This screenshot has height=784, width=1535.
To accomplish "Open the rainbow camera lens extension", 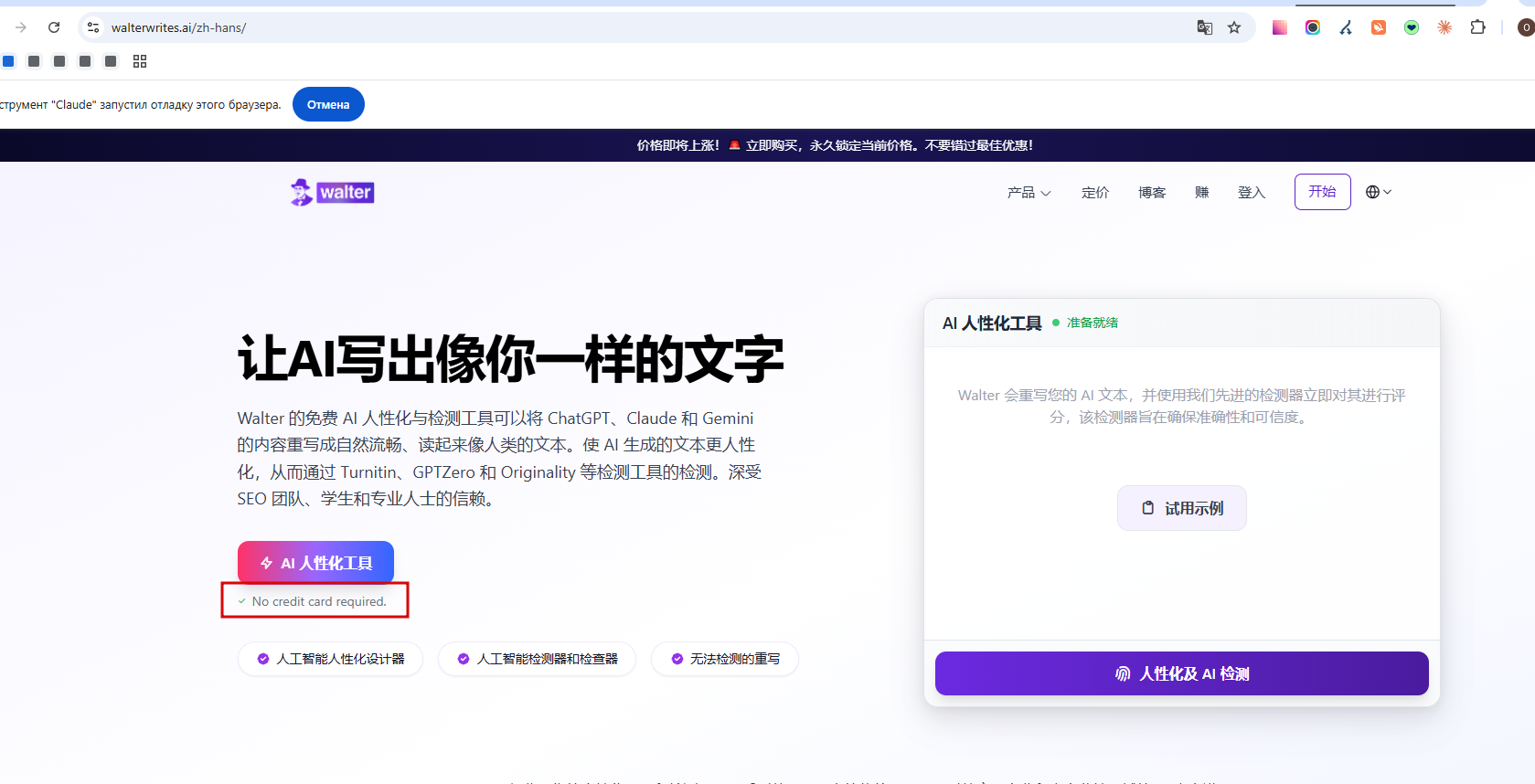I will click(x=1313, y=27).
